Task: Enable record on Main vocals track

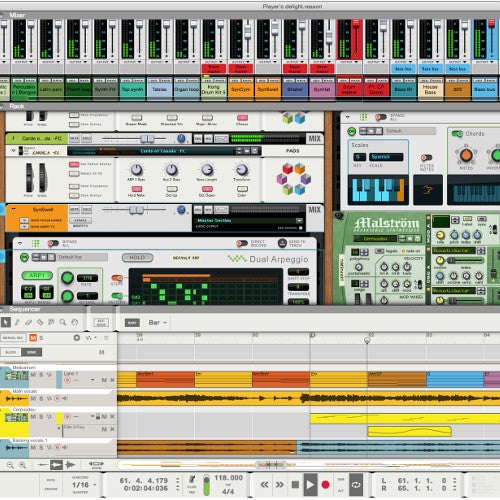Action: [57, 398]
